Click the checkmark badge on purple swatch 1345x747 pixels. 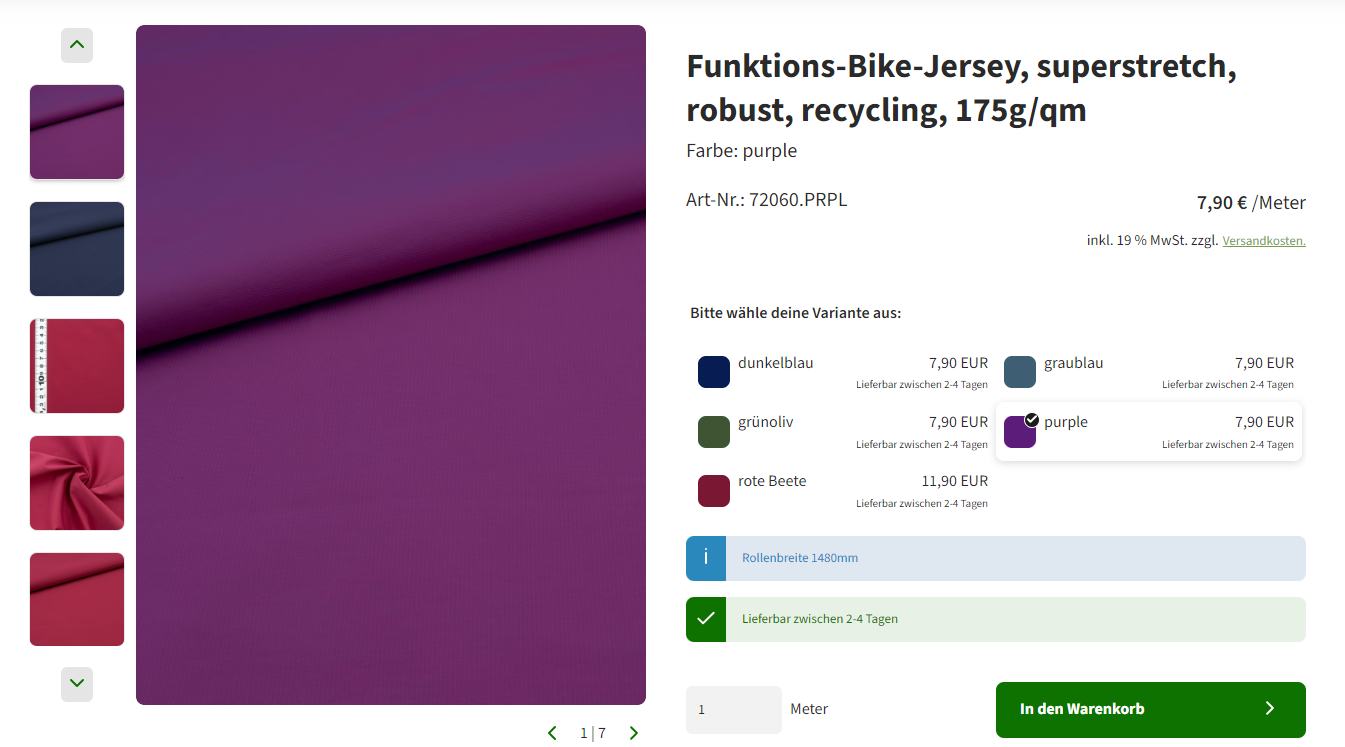pyautogui.click(x=1032, y=420)
